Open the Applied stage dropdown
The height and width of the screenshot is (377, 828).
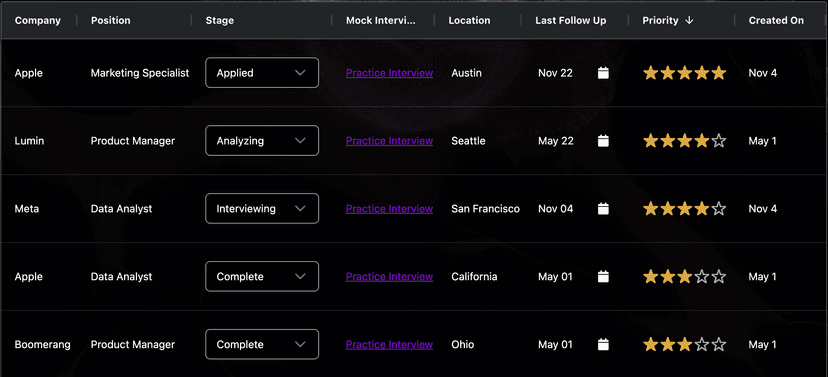262,73
